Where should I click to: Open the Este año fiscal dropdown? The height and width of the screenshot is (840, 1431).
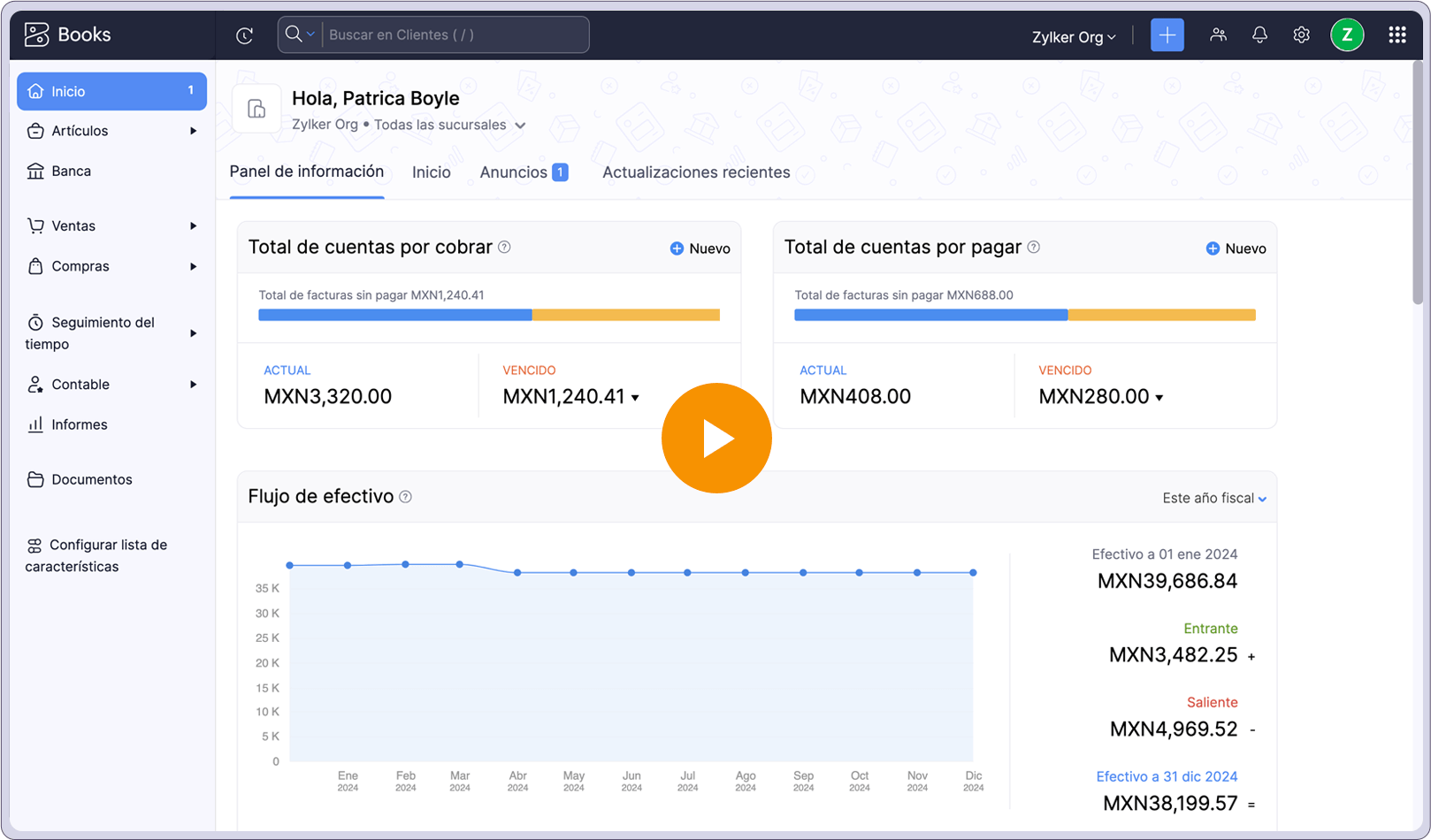[1213, 497]
